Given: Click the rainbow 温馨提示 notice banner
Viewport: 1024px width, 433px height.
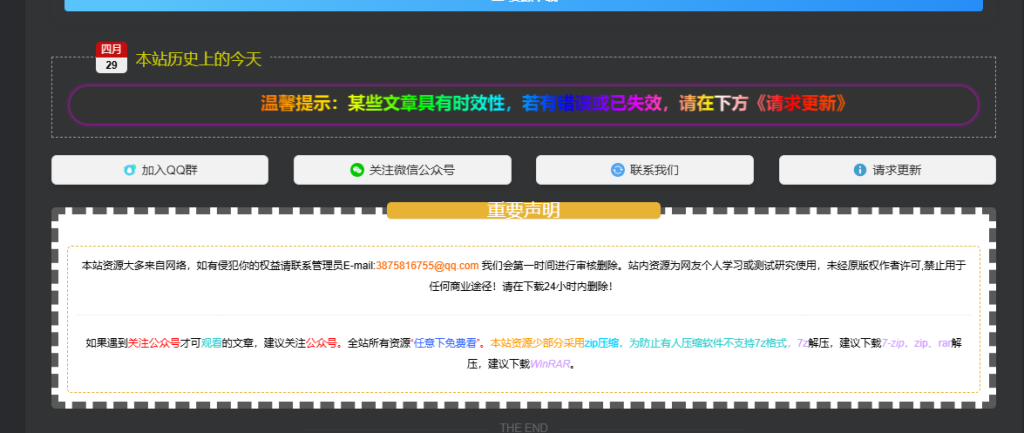Looking at the screenshot, I should click(524, 104).
